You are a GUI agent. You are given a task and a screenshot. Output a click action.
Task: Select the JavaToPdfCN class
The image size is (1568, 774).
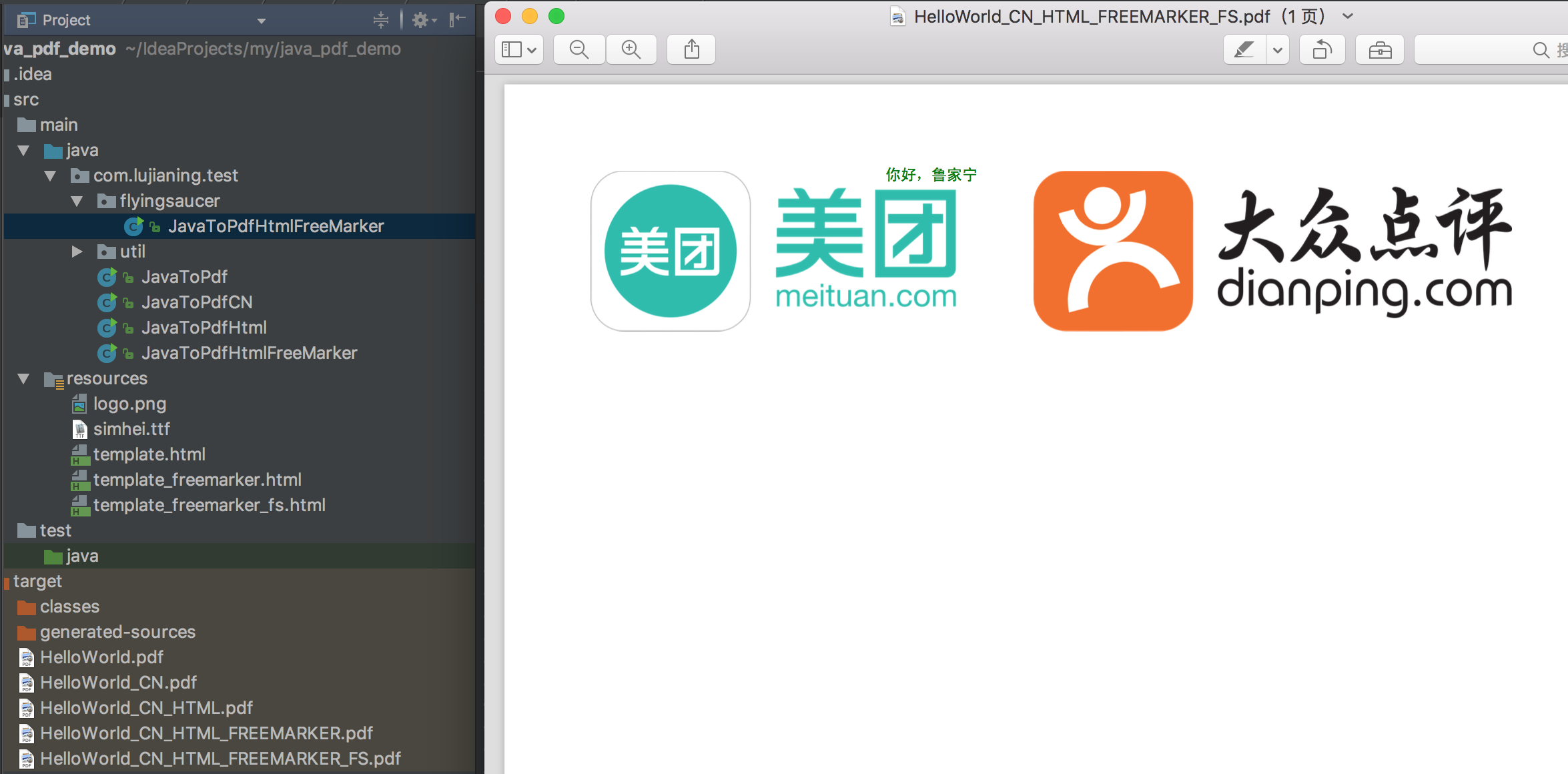point(196,302)
